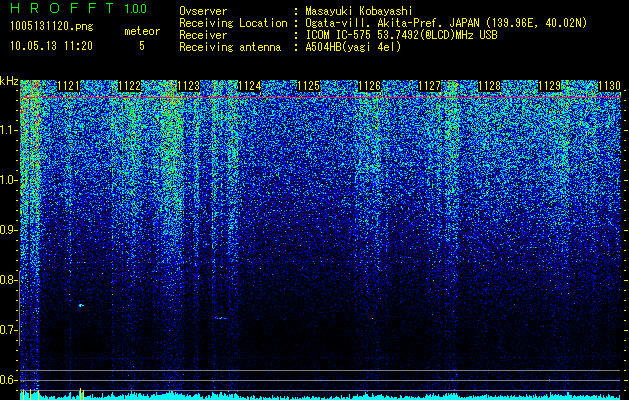Click the 1130 time marker

click(609, 86)
